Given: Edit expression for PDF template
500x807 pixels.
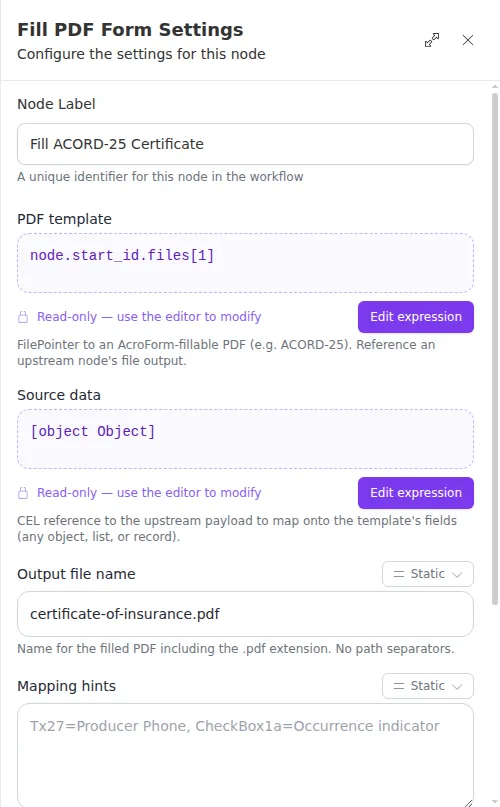Looking at the screenshot, I should click(416, 317).
